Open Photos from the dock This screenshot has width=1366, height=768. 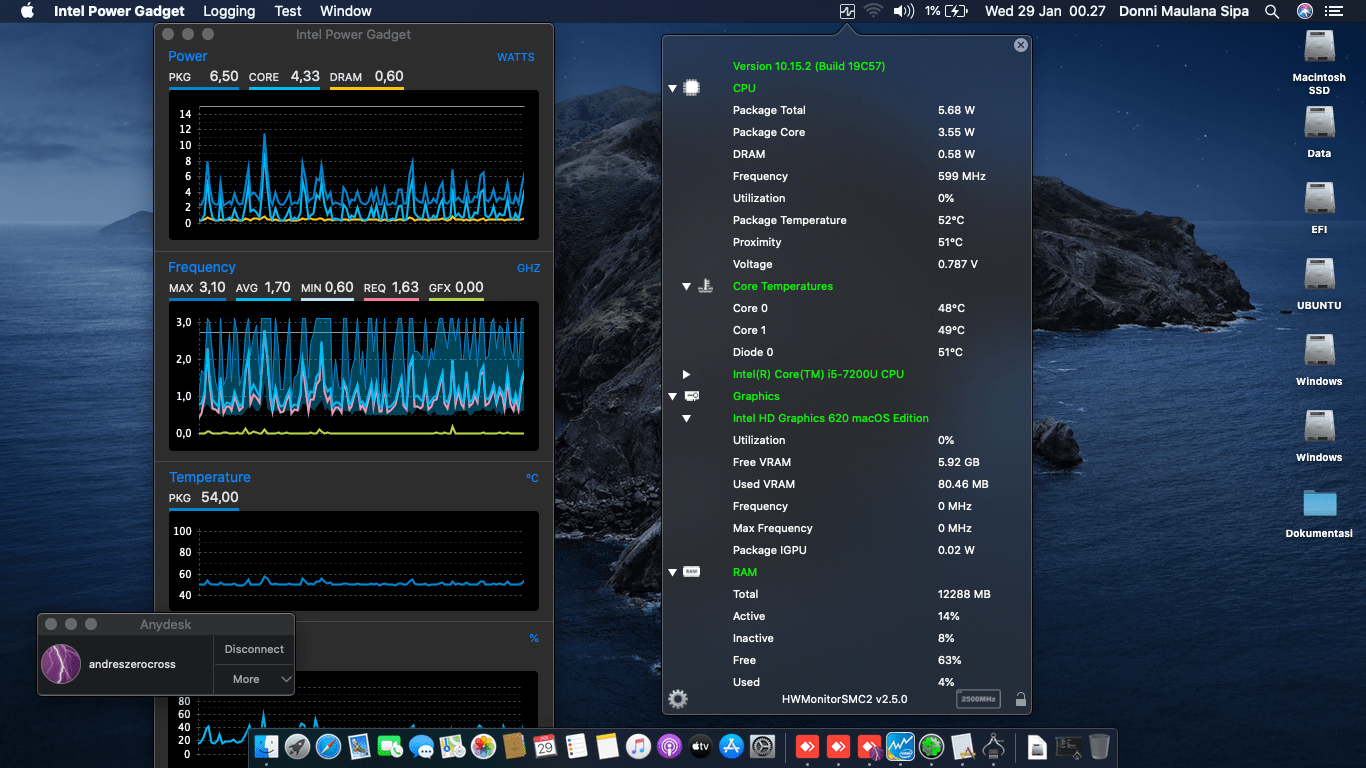(483, 746)
